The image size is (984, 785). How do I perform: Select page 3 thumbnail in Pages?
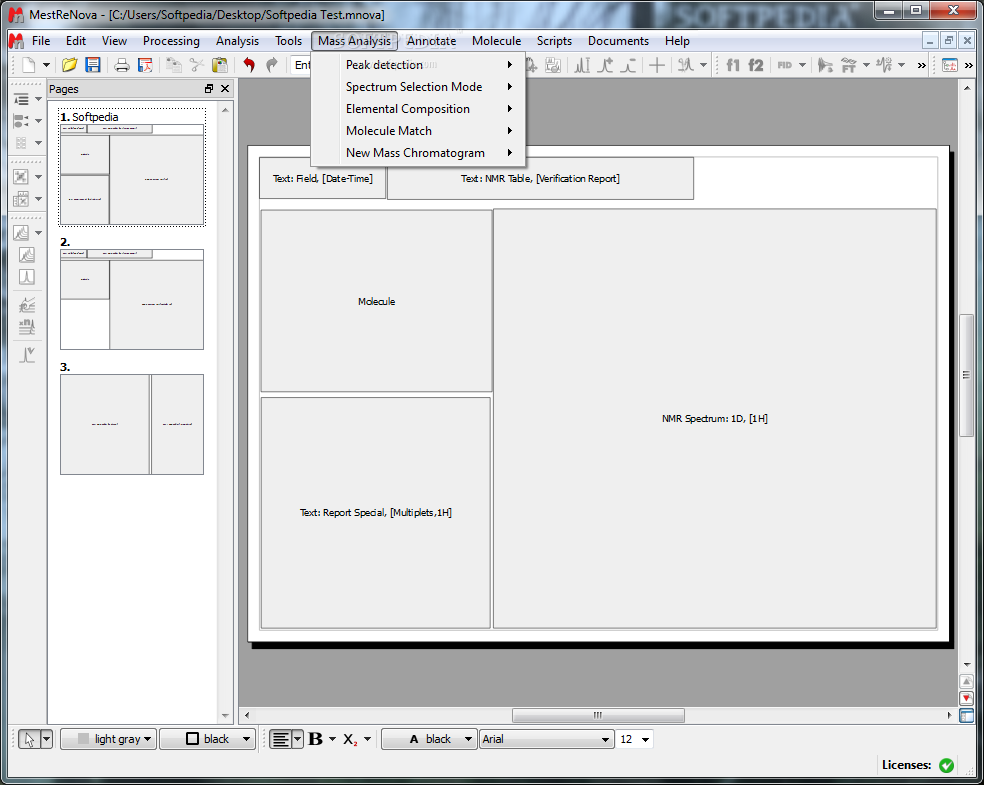coord(132,424)
